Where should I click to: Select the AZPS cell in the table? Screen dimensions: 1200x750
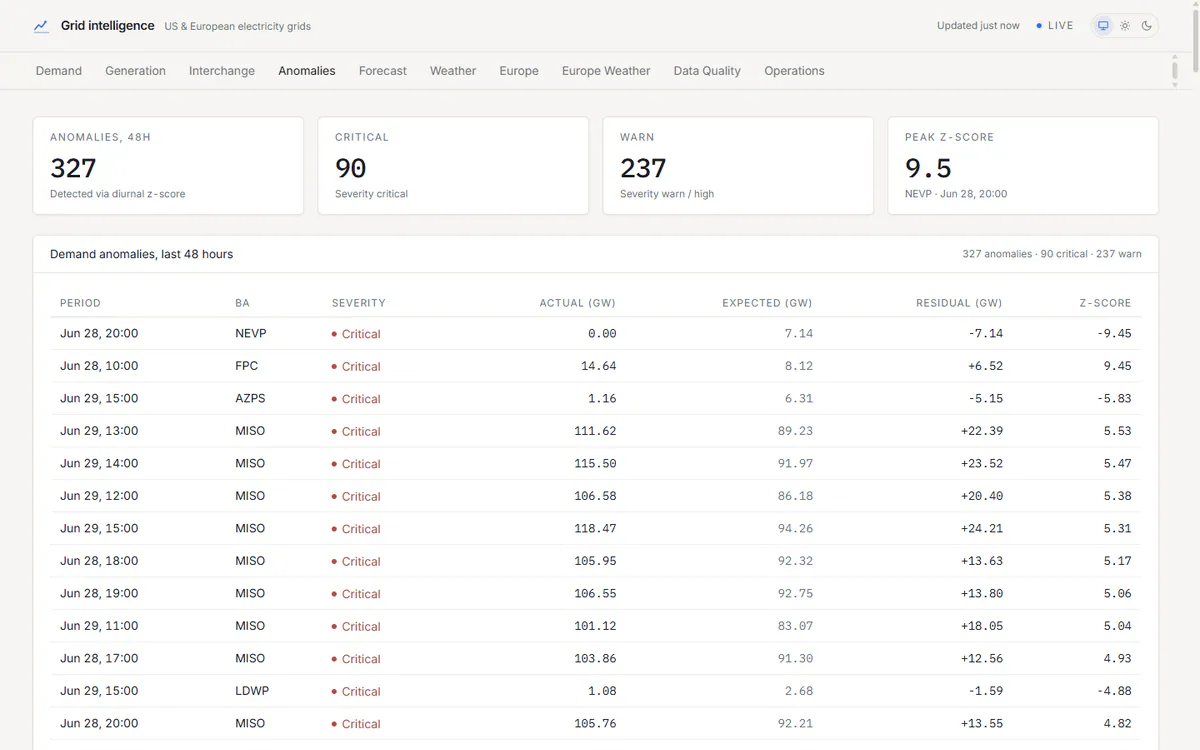point(251,399)
